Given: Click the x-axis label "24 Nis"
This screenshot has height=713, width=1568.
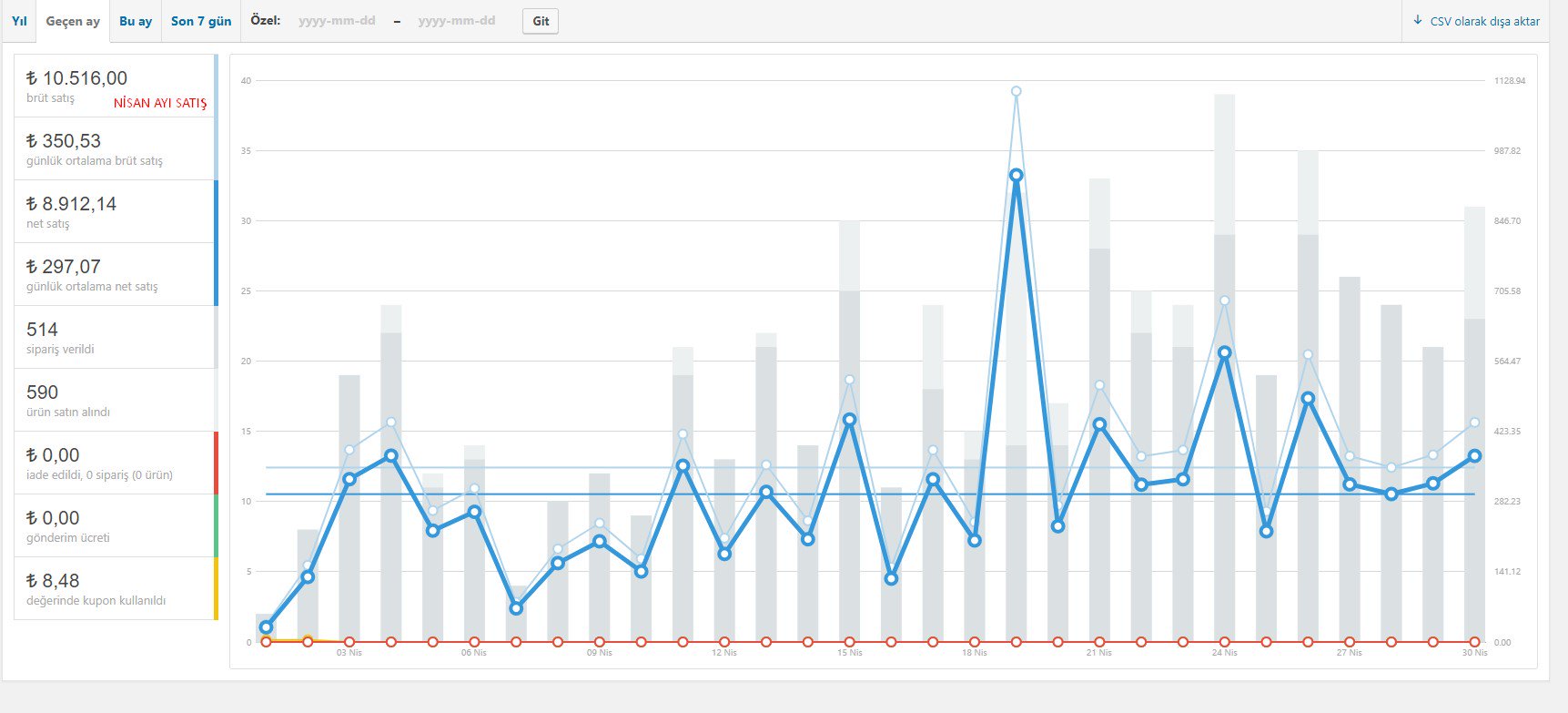Looking at the screenshot, I should point(1224,653).
